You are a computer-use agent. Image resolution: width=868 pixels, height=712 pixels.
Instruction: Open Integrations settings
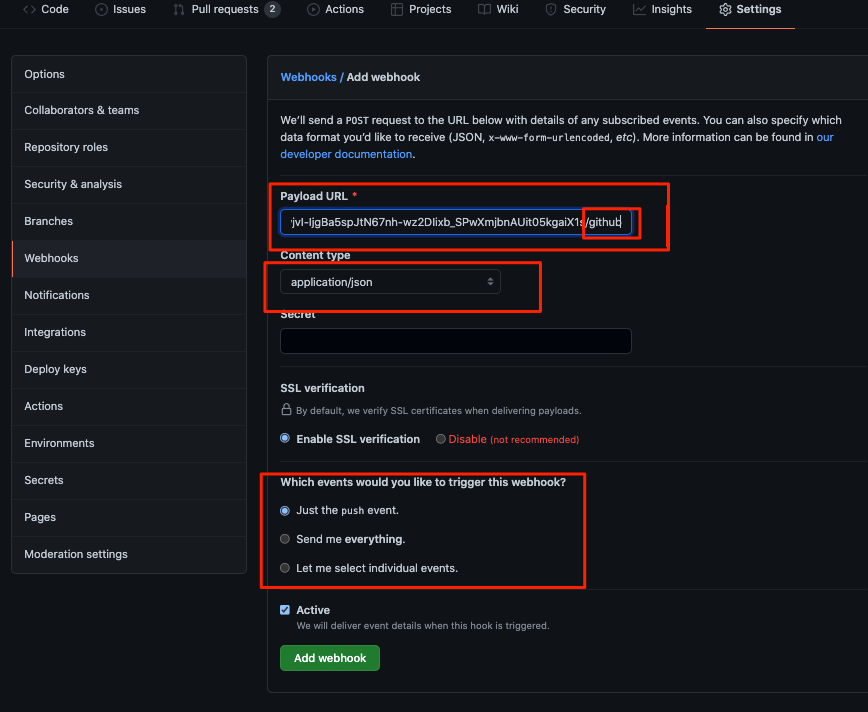[x=129, y=332]
